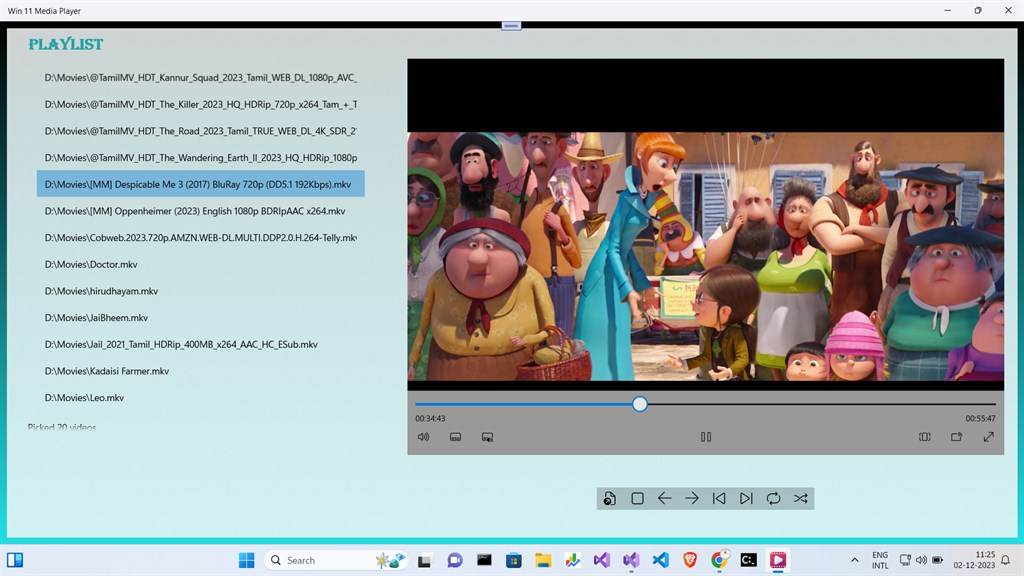
Task: Select the Oppenheimer (2023) playlist entry
Action: tap(200, 211)
